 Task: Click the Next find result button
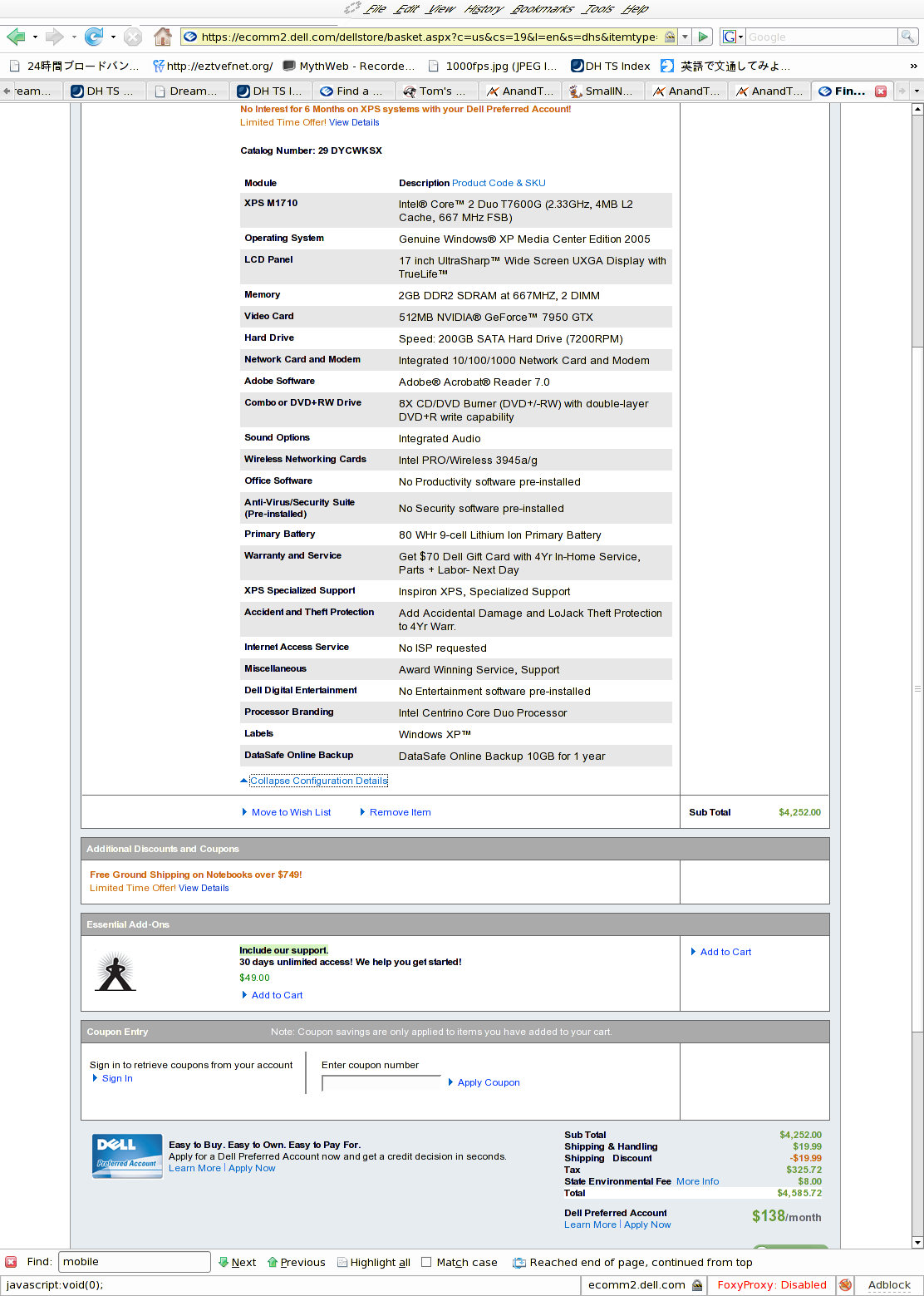[237, 1262]
